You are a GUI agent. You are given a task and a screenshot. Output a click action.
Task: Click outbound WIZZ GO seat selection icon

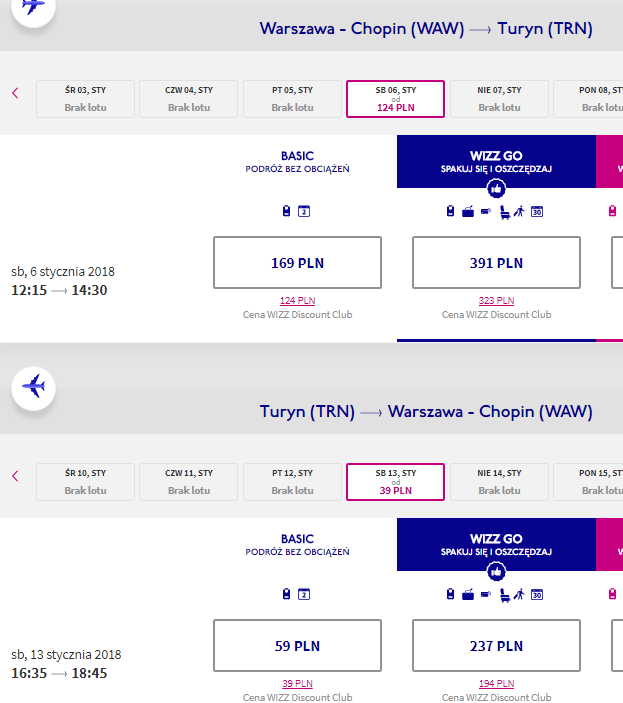pyautogui.click(x=505, y=212)
